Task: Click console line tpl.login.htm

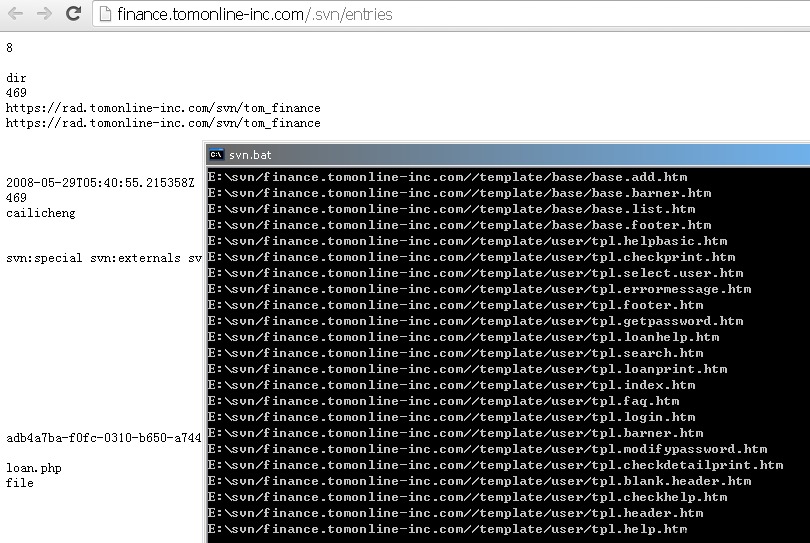Action: [451, 417]
